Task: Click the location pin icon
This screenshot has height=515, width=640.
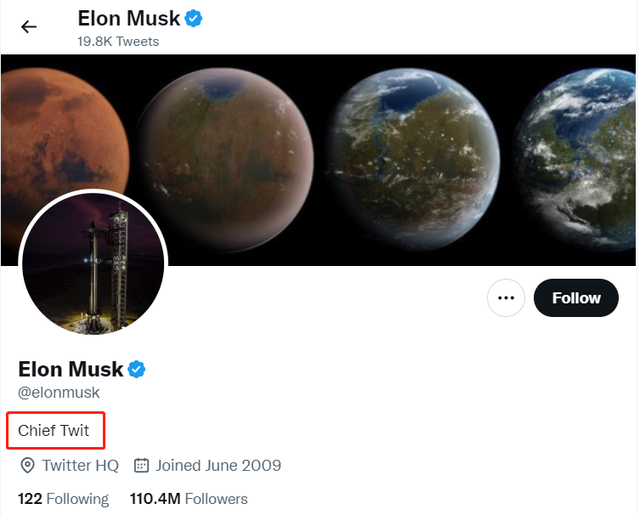Action: click(x=27, y=465)
